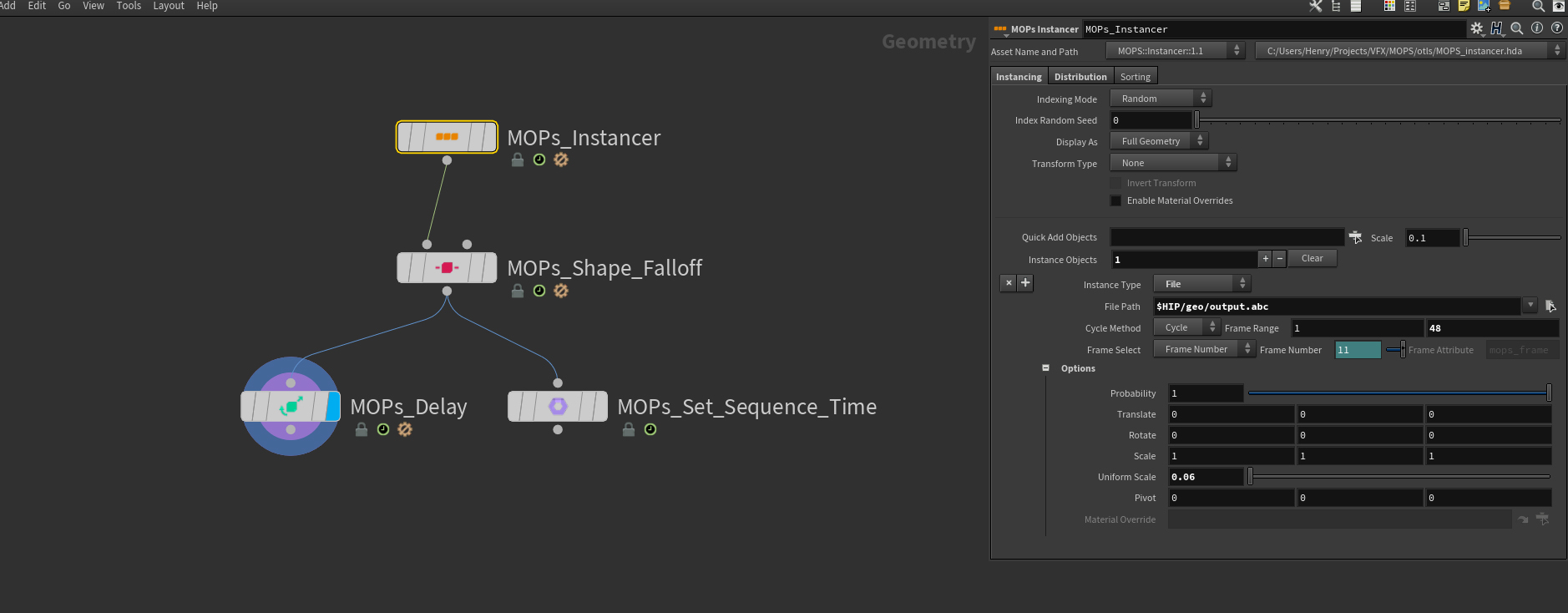This screenshot has width=1568, height=613.
Task: Click the node info icon
Action: [x=1537, y=28]
